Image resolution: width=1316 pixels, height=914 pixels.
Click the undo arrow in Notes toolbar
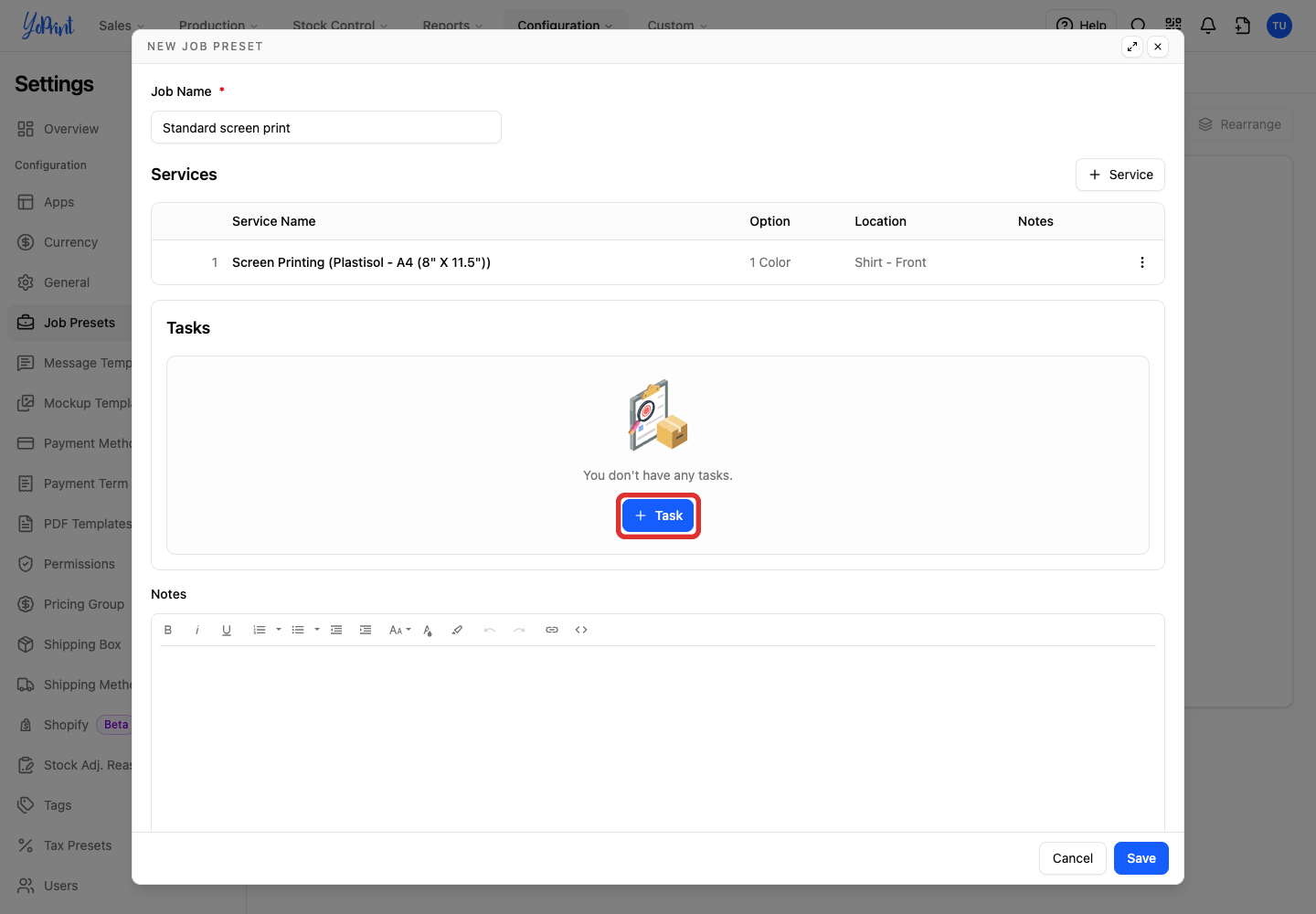point(490,630)
